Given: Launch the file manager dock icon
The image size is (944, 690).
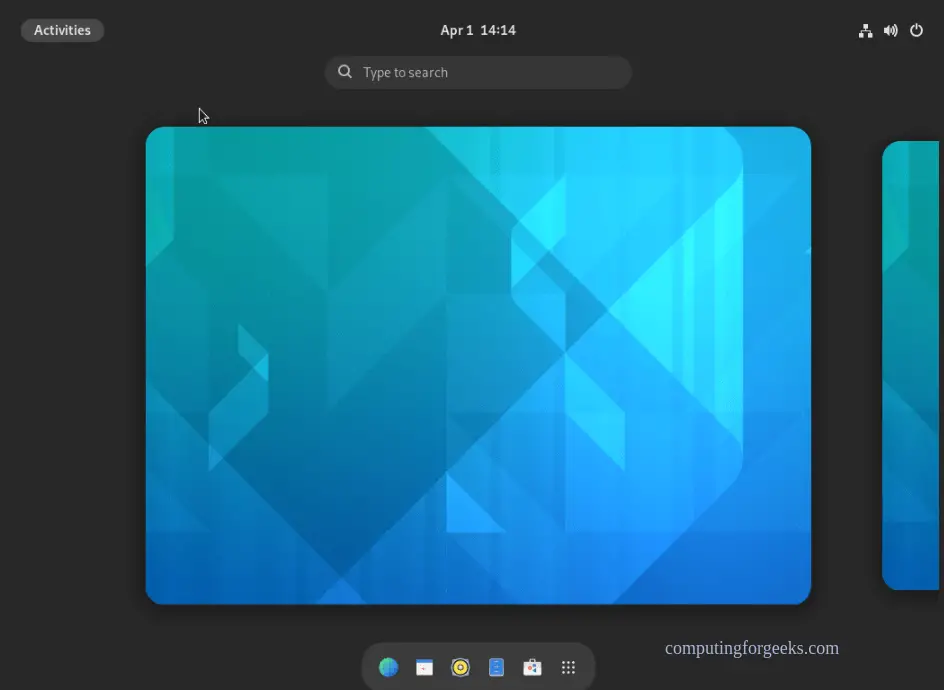Looking at the screenshot, I should click(x=424, y=667).
